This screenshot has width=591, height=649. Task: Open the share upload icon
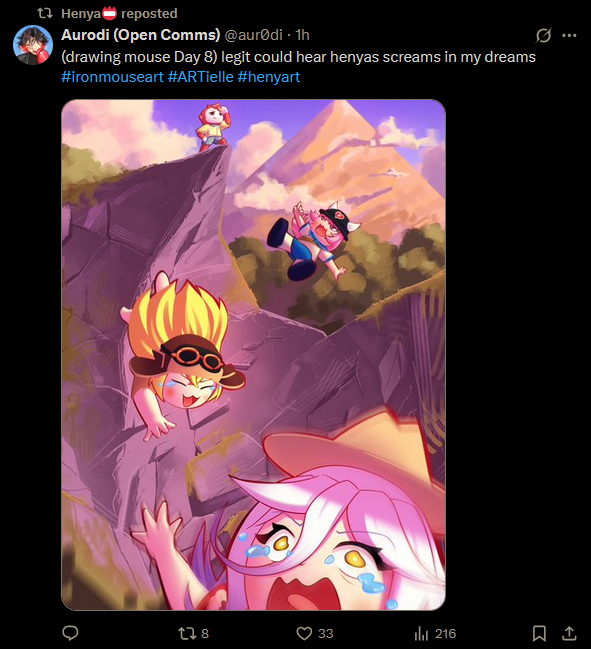[x=569, y=633]
